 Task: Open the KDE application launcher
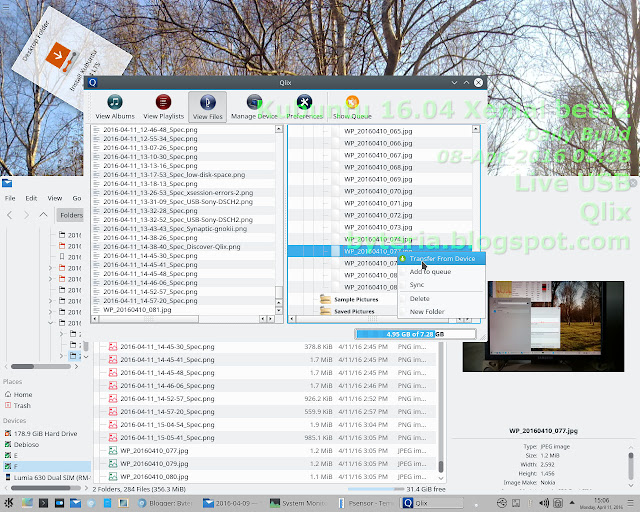click(8, 503)
